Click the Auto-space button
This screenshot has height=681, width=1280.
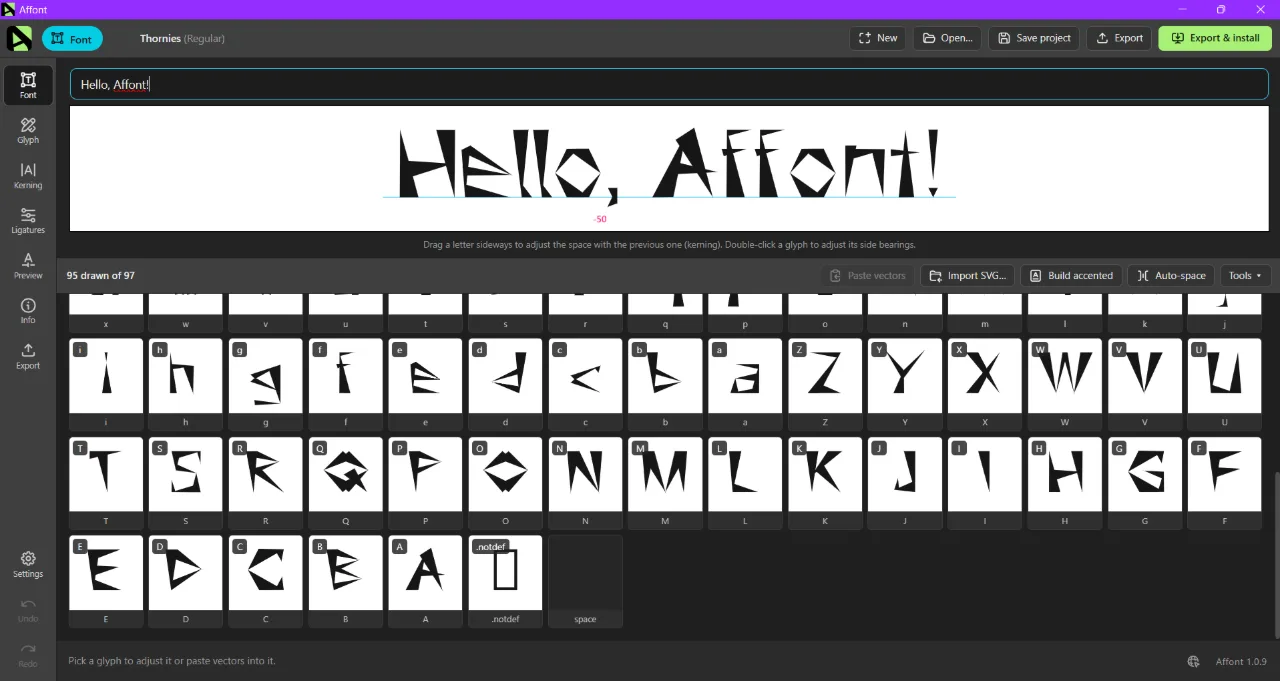1171,275
